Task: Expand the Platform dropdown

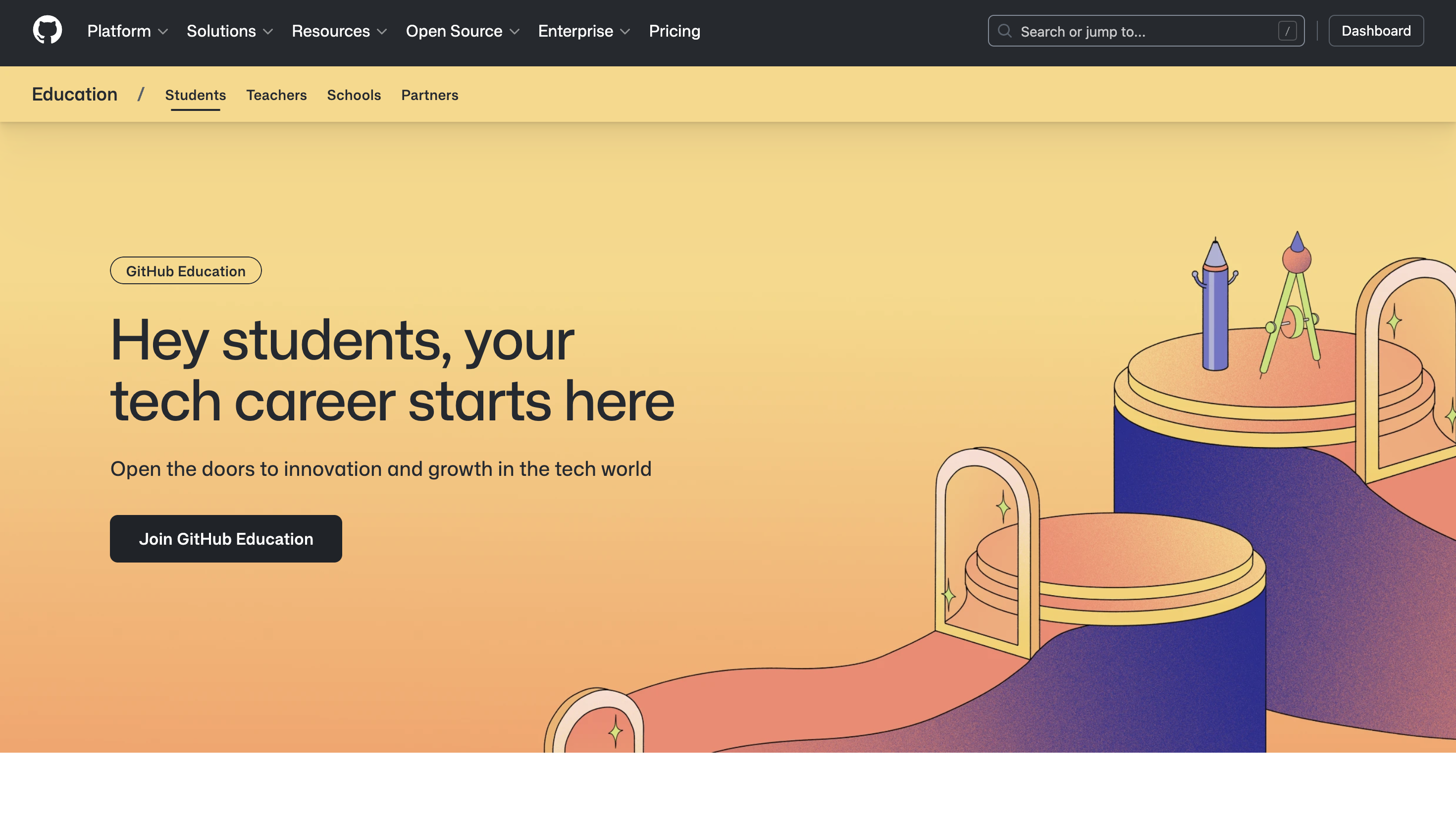Action: (127, 31)
